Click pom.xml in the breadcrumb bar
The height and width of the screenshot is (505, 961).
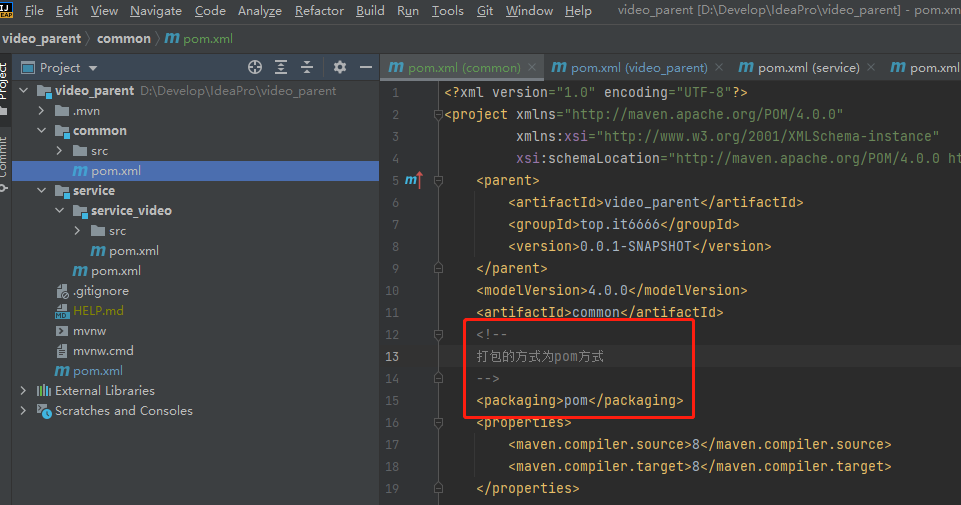[x=199, y=39]
